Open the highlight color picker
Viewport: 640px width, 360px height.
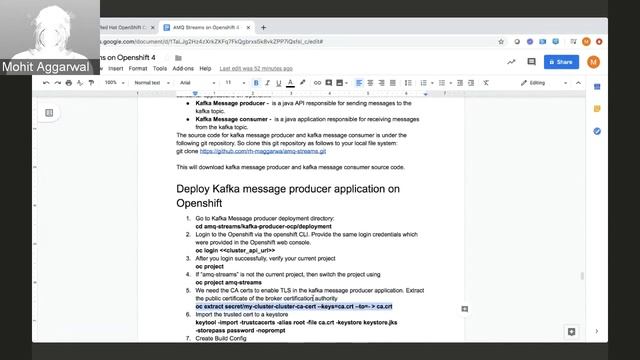pos(302,83)
